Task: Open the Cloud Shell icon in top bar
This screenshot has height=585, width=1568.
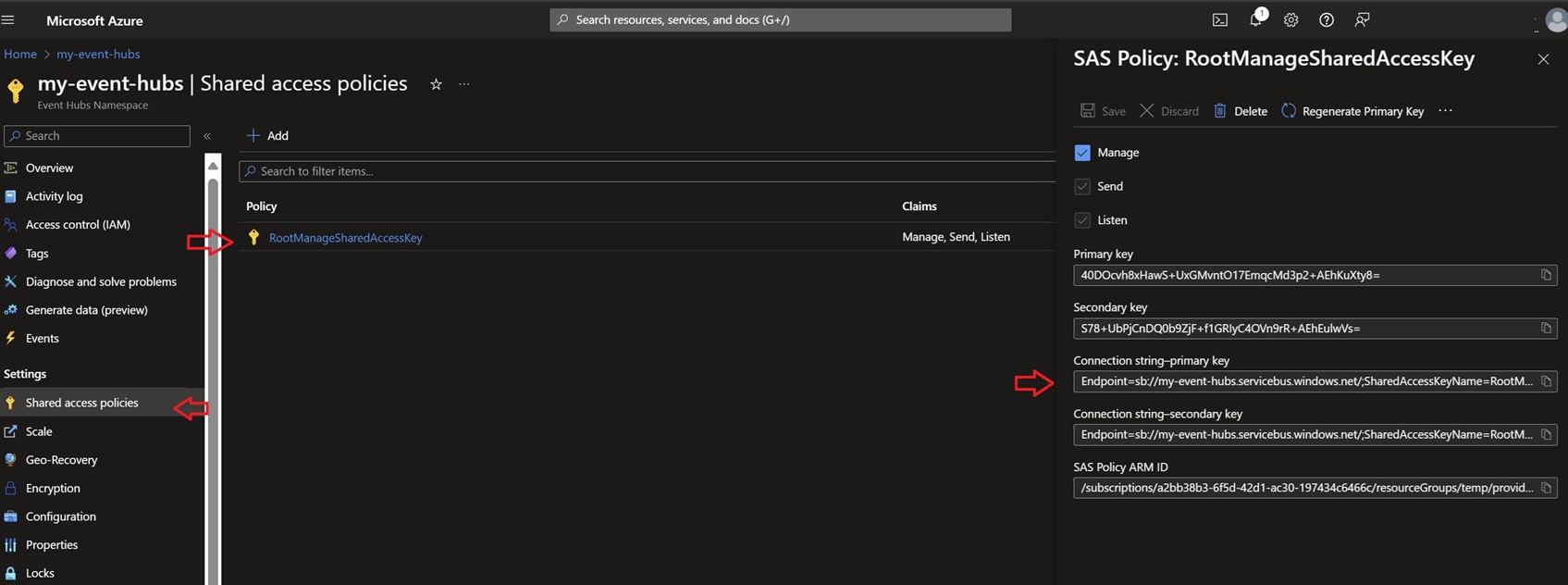Action: 1220,19
